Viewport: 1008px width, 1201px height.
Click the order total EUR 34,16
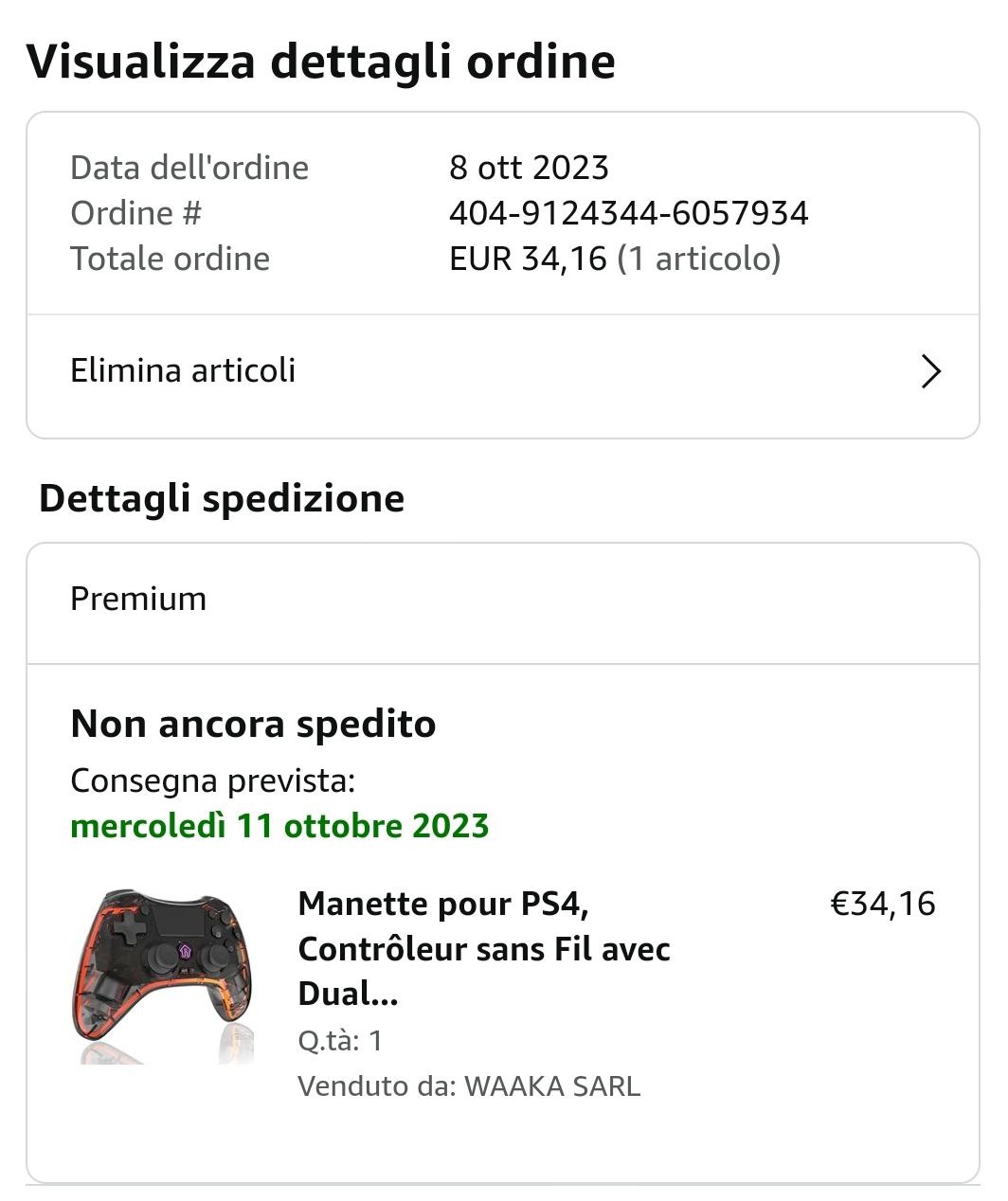527,259
